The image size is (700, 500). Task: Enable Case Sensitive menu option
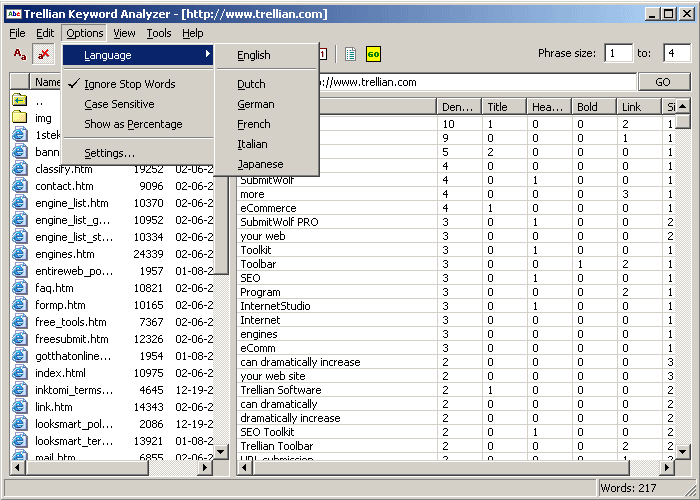coord(137,104)
